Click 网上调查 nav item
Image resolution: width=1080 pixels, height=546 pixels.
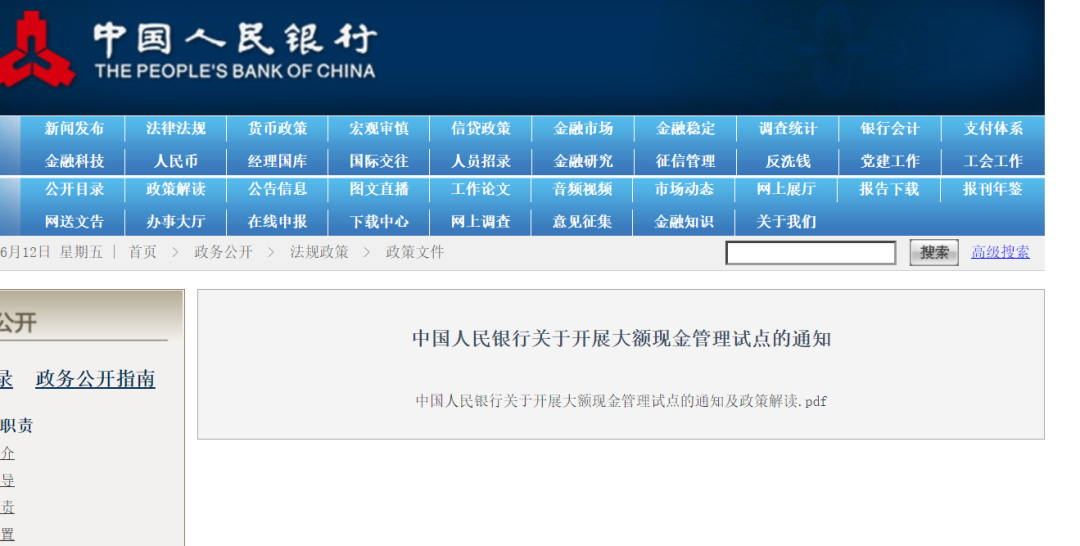coord(481,222)
